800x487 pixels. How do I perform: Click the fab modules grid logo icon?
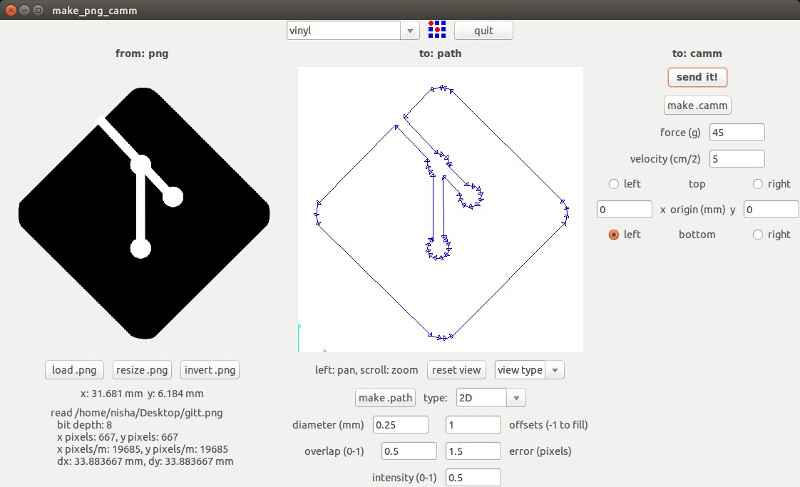coord(437,30)
